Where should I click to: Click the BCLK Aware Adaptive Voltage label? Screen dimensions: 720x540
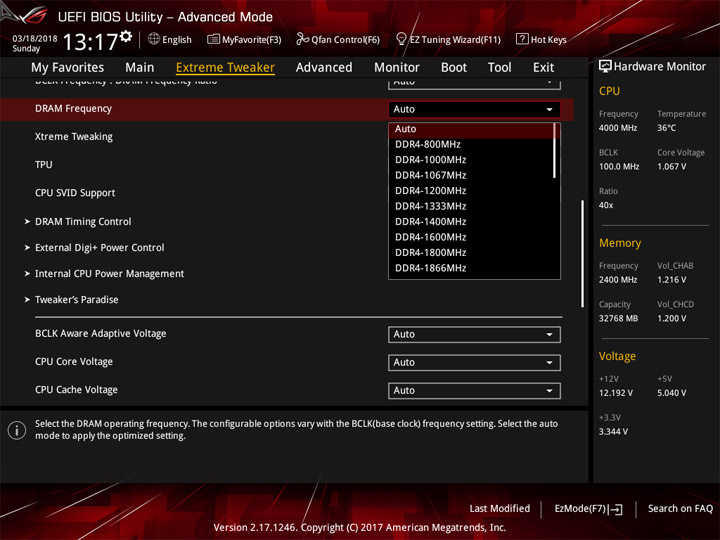[x=101, y=334]
